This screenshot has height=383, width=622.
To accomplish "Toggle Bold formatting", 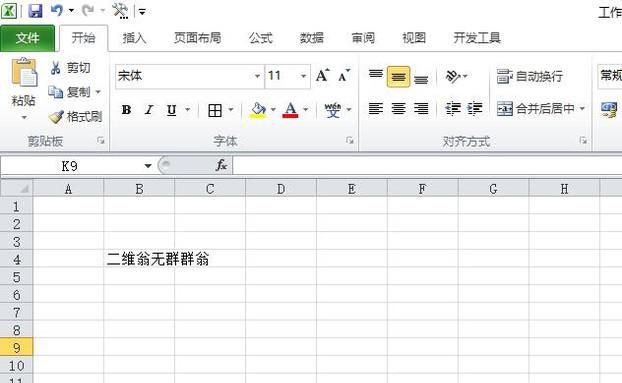I will [126, 110].
